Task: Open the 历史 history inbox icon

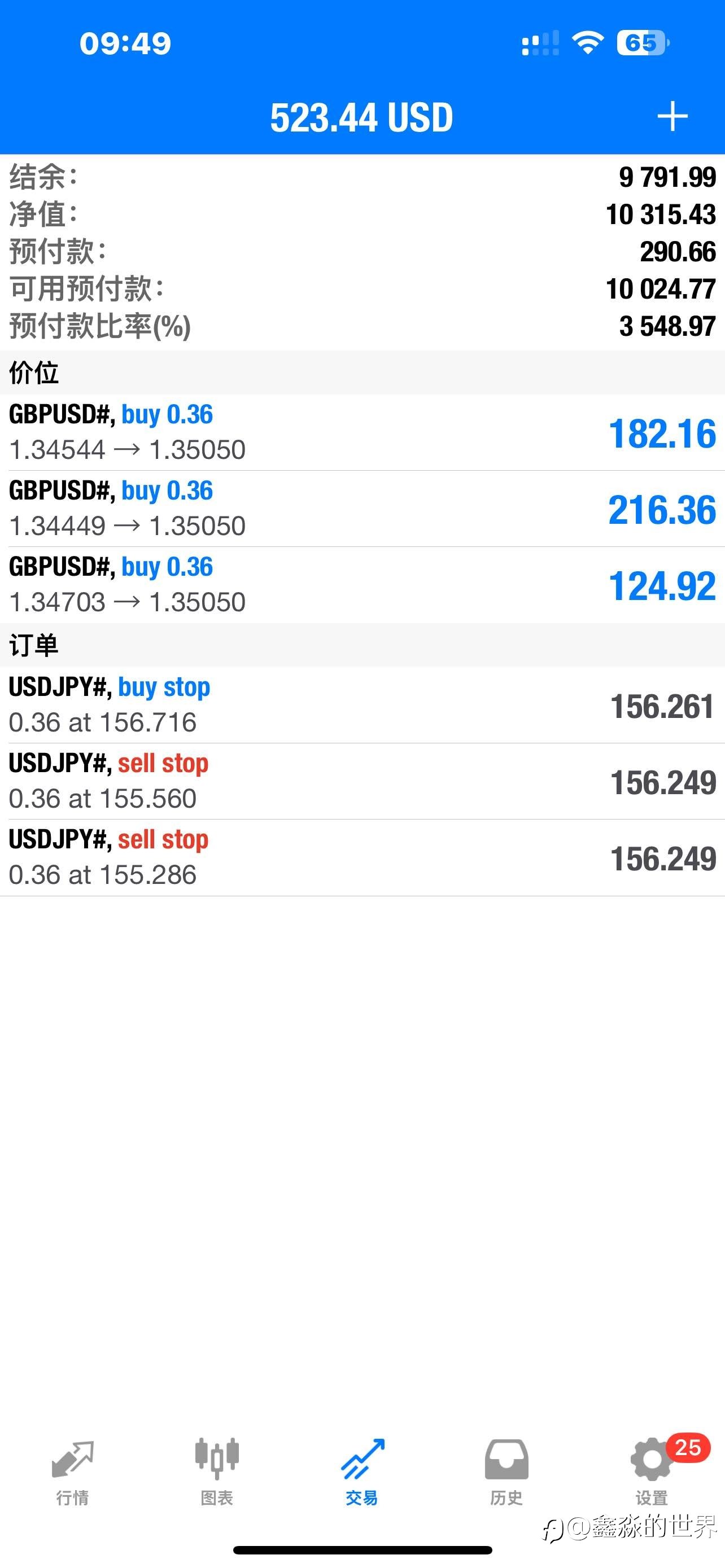Action: pos(506,1459)
